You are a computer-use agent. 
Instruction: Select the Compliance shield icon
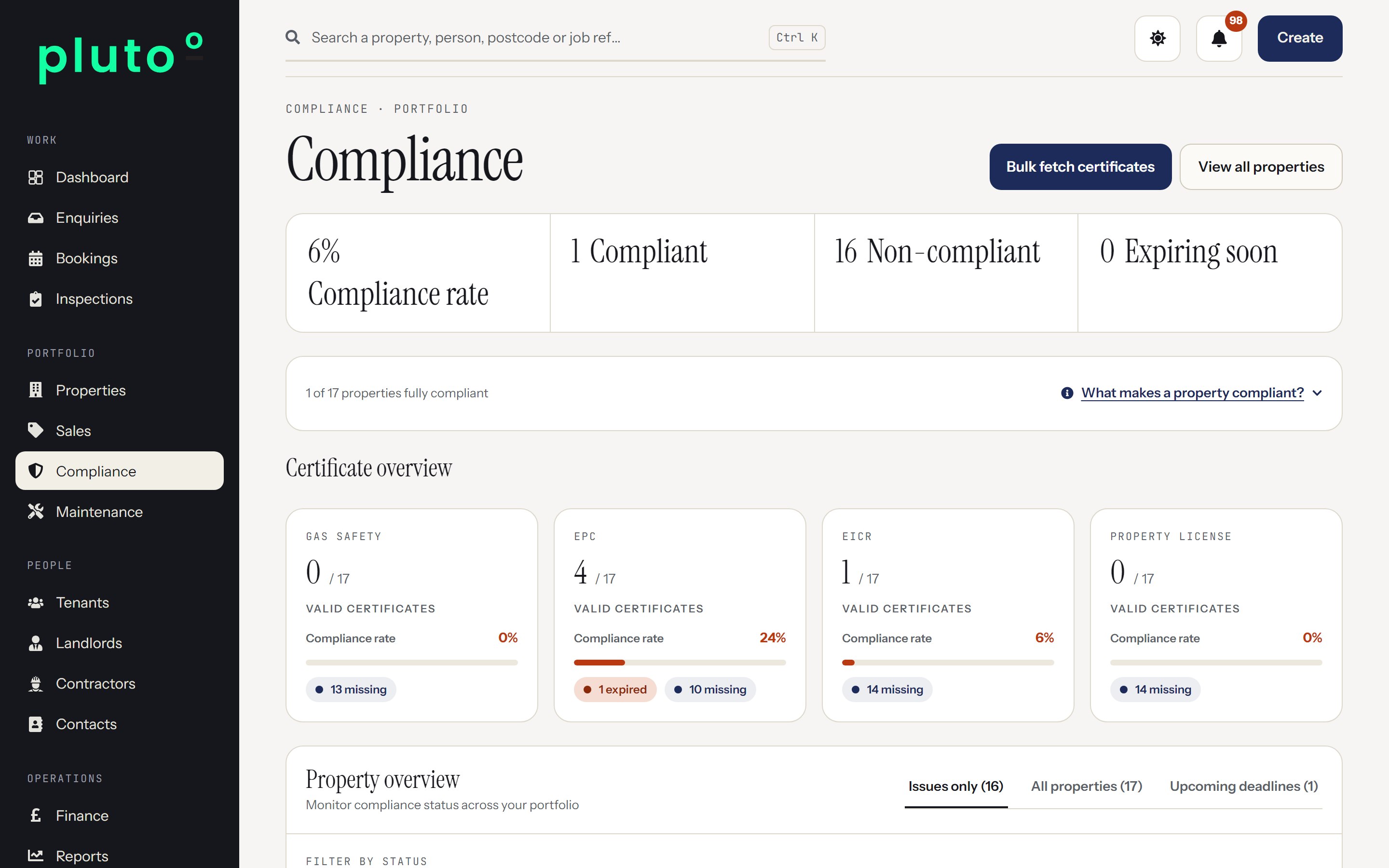tap(36, 471)
